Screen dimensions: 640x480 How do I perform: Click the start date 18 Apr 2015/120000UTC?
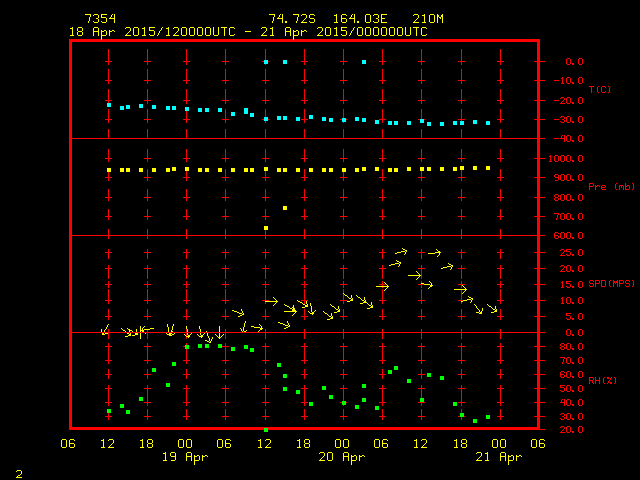click(x=150, y=32)
